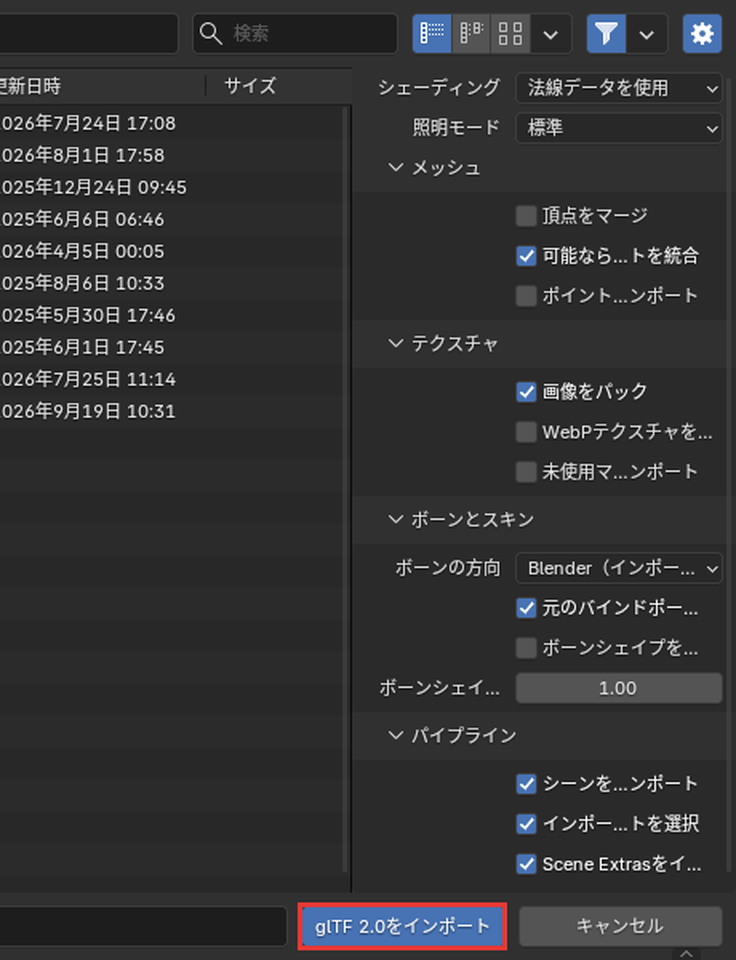The width and height of the screenshot is (736, 960).
Task: Enable 未使用マ...ンポート checkbox
Action: click(x=526, y=471)
